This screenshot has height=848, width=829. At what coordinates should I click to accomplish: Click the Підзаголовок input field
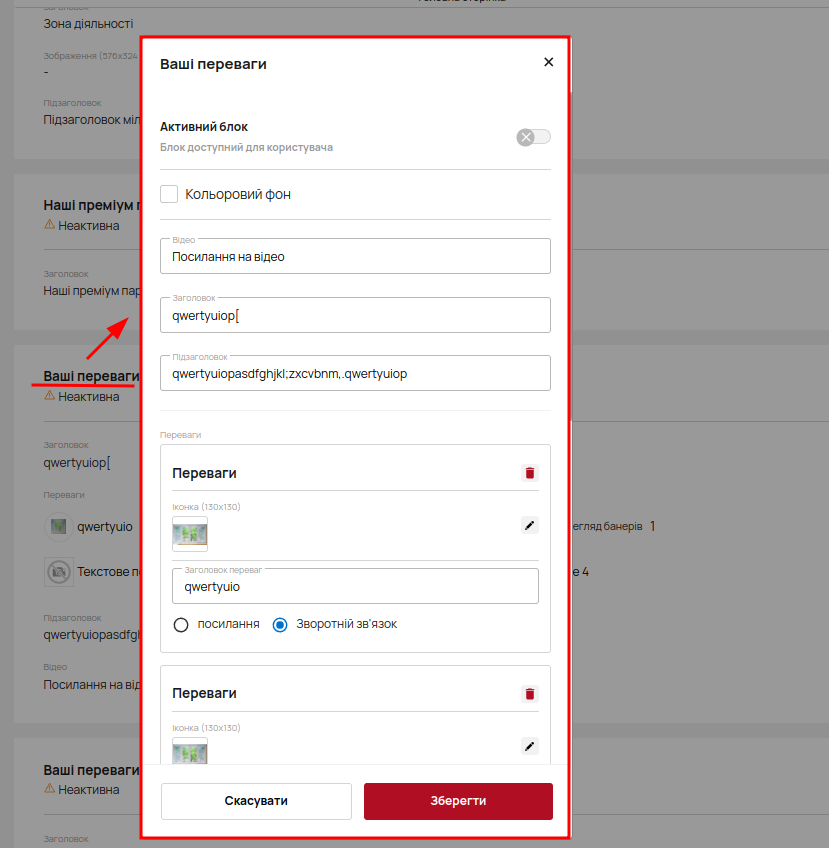(355, 374)
